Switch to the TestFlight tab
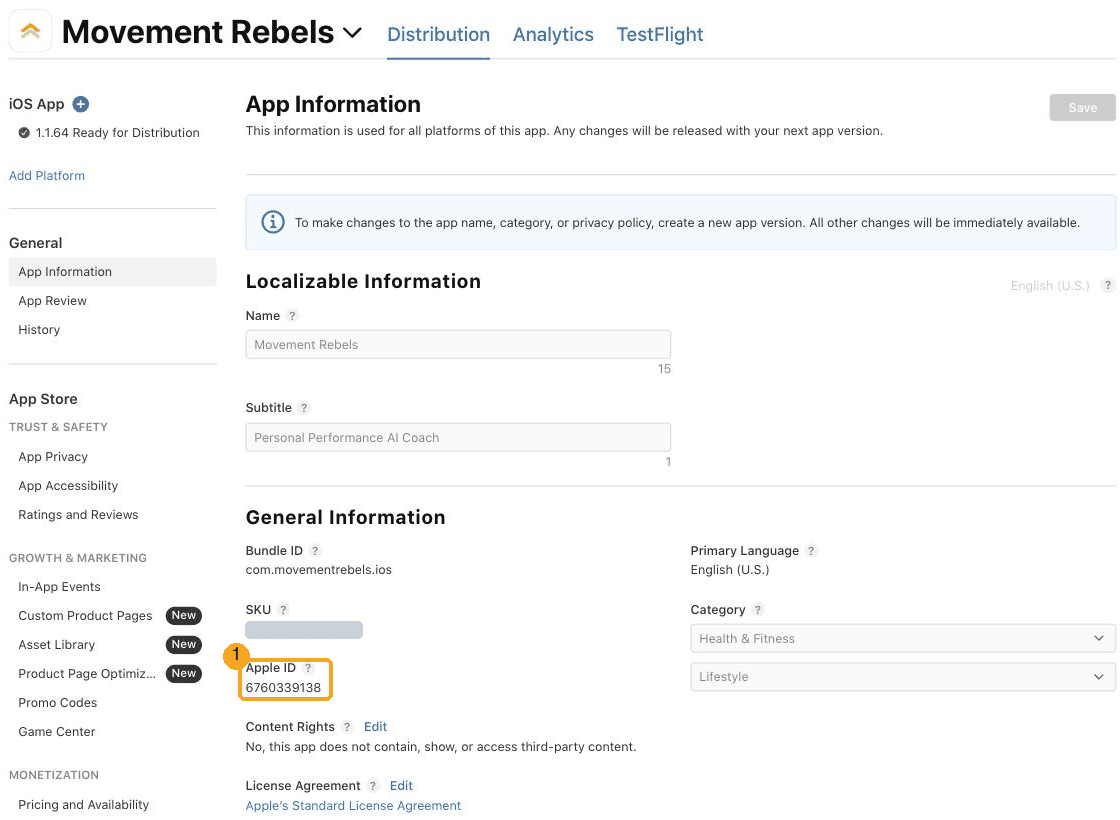The height and width of the screenshot is (820, 1120). [659, 34]
